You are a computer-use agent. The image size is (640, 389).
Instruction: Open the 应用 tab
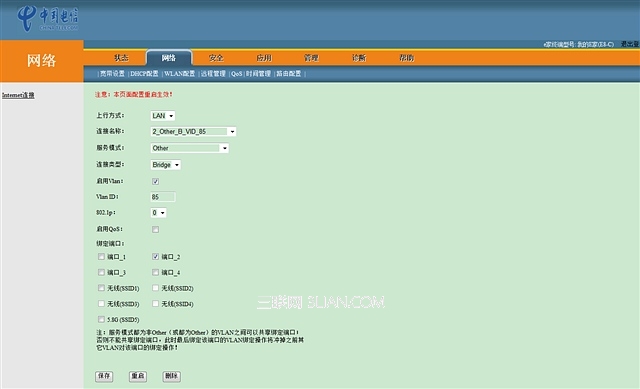coord(264,58)
